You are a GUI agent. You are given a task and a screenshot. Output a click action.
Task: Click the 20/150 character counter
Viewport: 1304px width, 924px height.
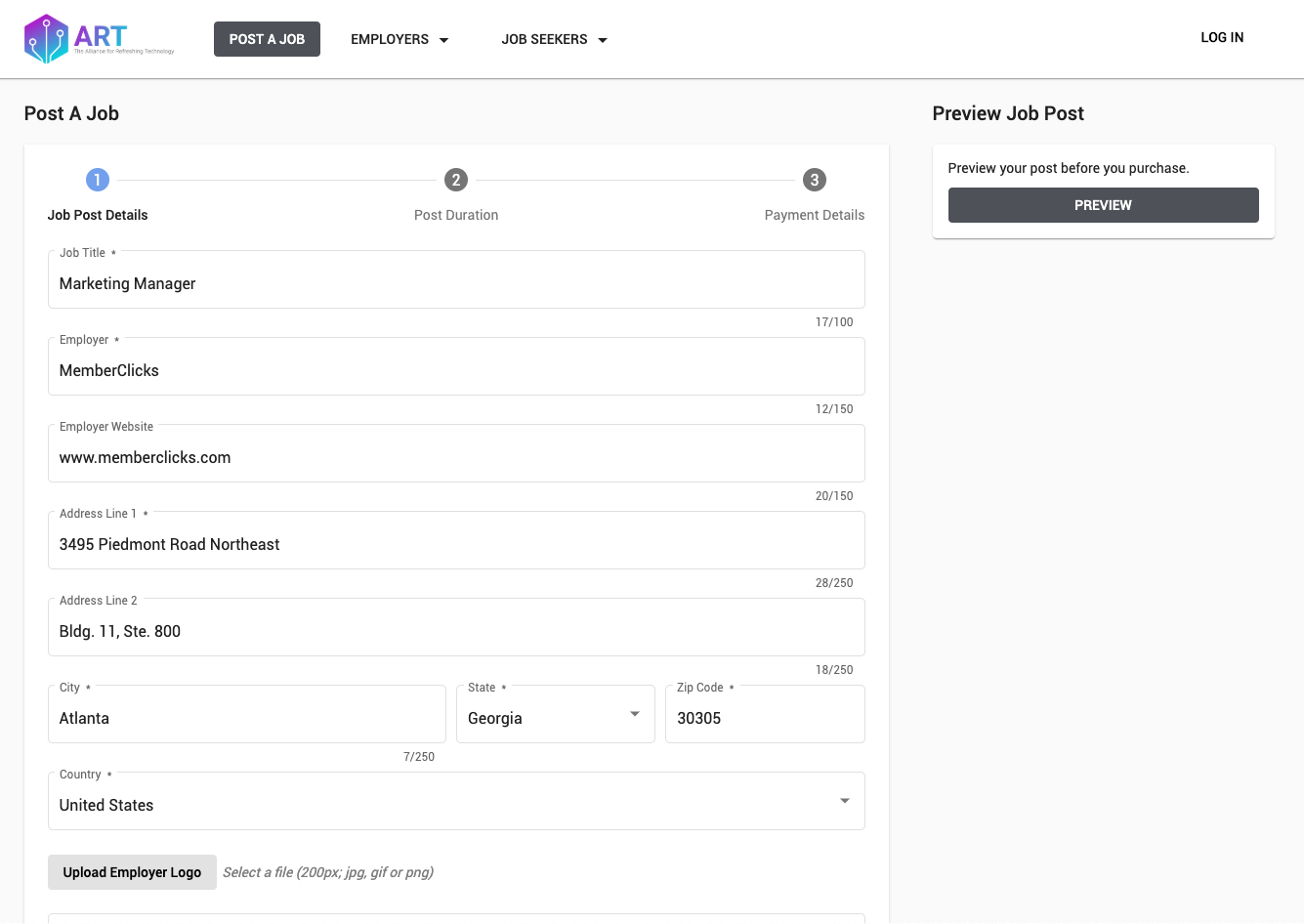[834, 496]
